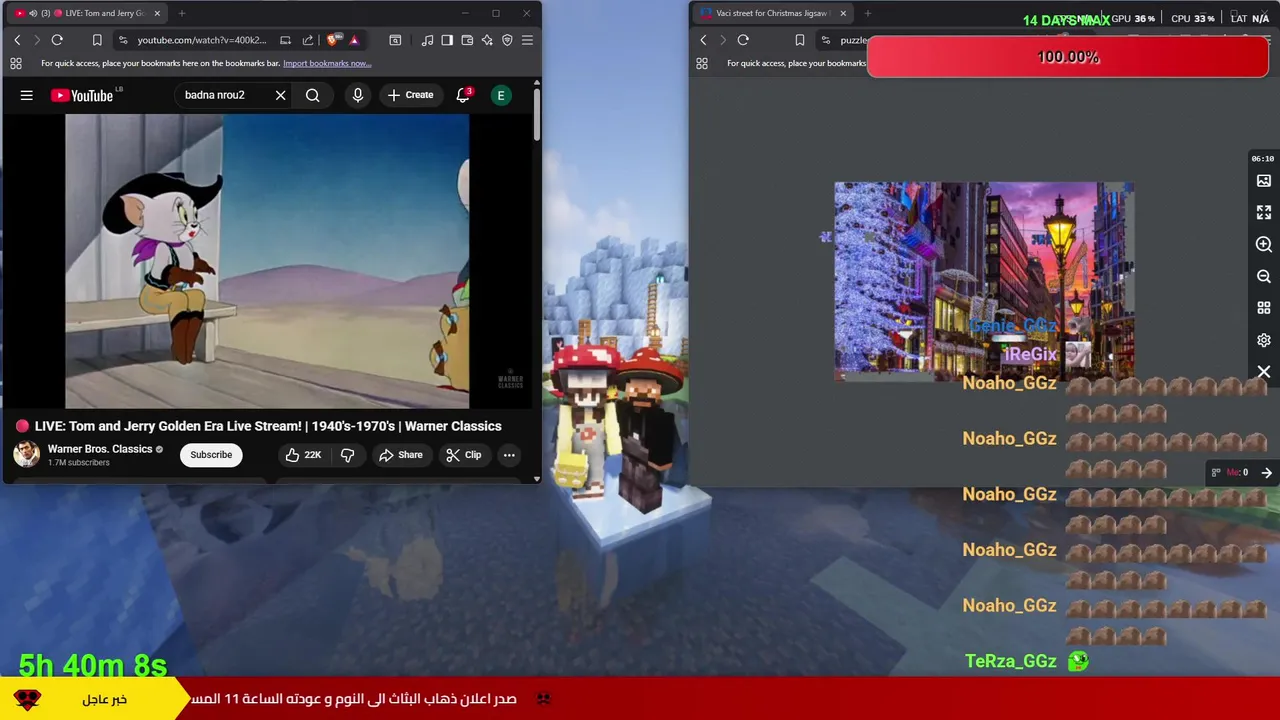The height and width of the screenshot is (720, 1280).
Task: Reload the YouTube page
Action: click(57, 40)
